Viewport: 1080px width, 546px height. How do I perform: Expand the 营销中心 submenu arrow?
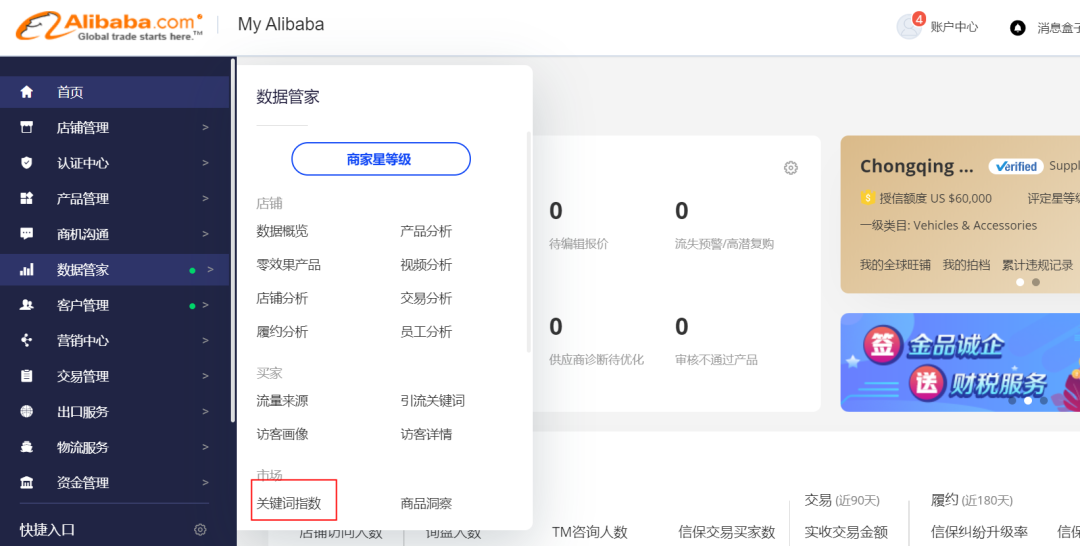(x=205, y=341)
